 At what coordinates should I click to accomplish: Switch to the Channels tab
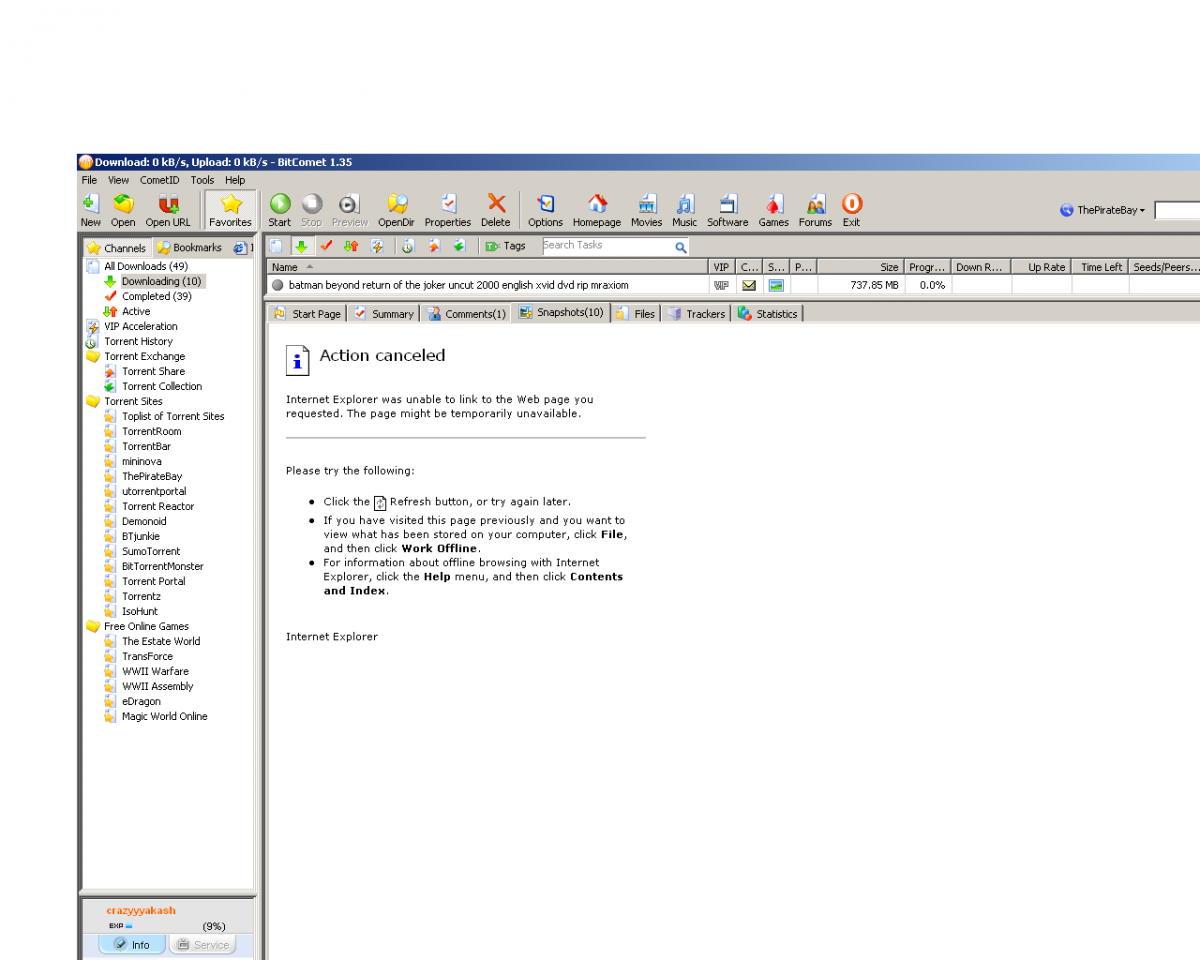[x=117, y=247]
